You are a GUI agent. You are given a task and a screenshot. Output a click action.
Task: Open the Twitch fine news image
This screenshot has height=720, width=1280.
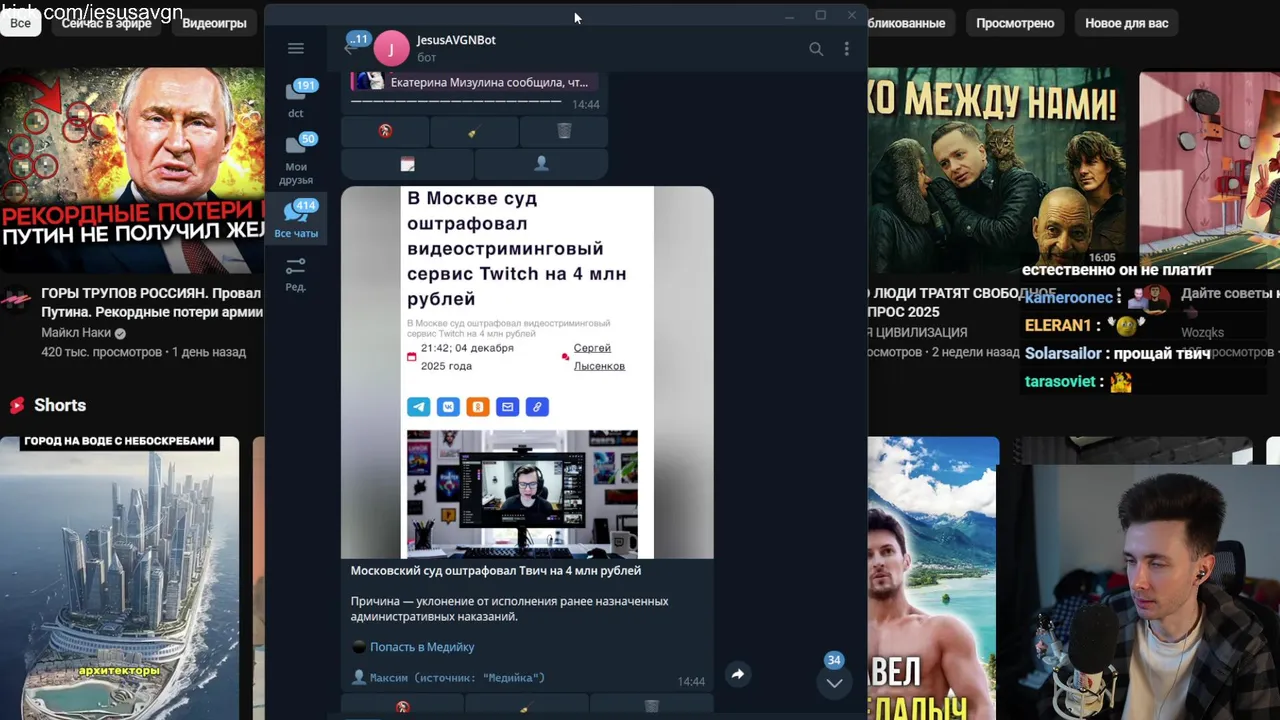point(527,372)
